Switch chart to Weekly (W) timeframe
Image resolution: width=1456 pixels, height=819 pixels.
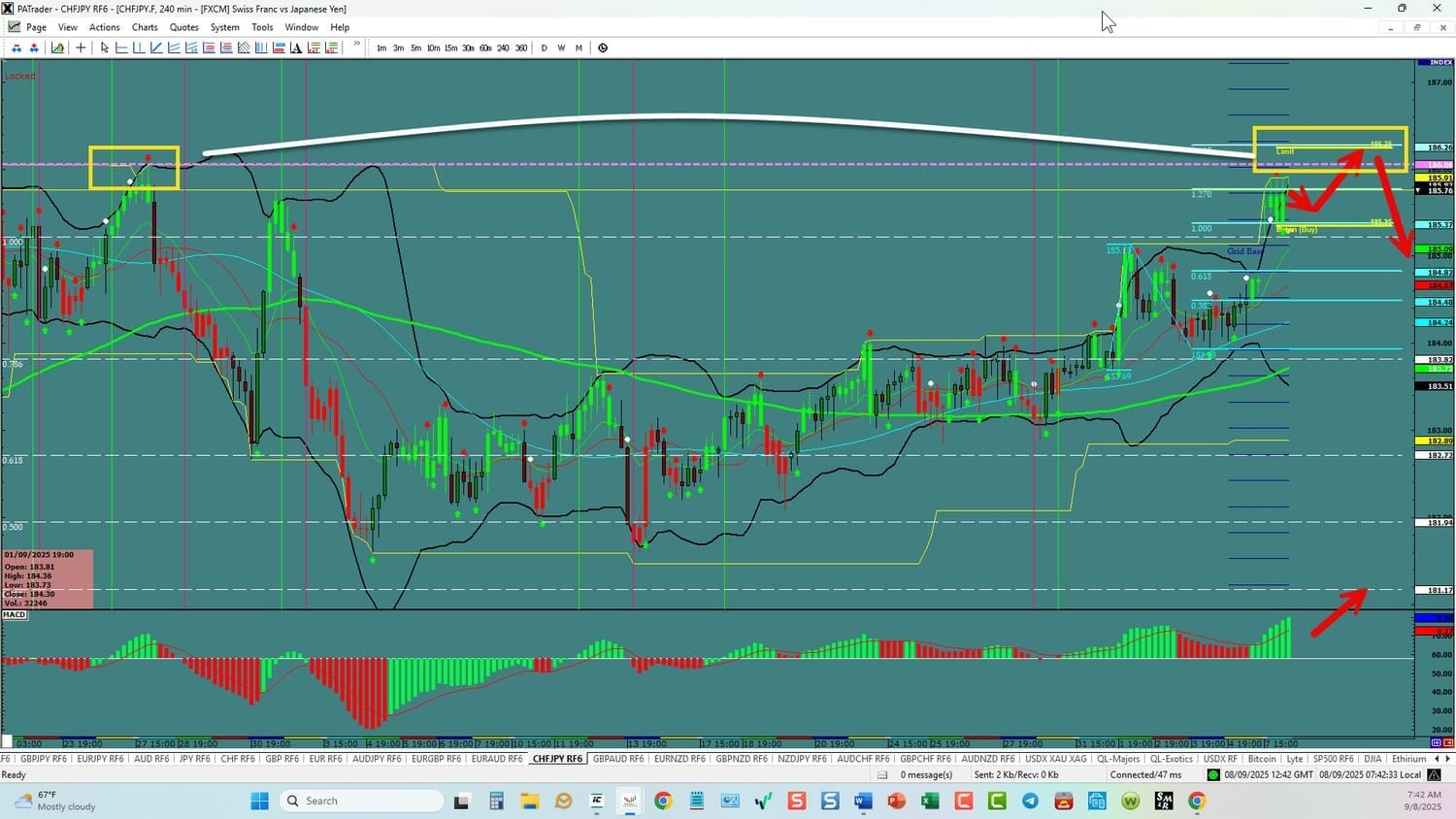(561, 48)
